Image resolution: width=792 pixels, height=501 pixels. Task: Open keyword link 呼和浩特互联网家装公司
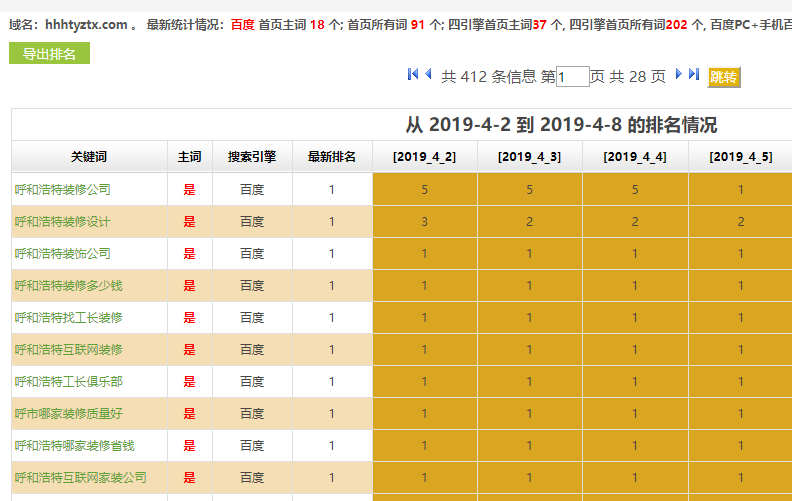tap(80, 477)
